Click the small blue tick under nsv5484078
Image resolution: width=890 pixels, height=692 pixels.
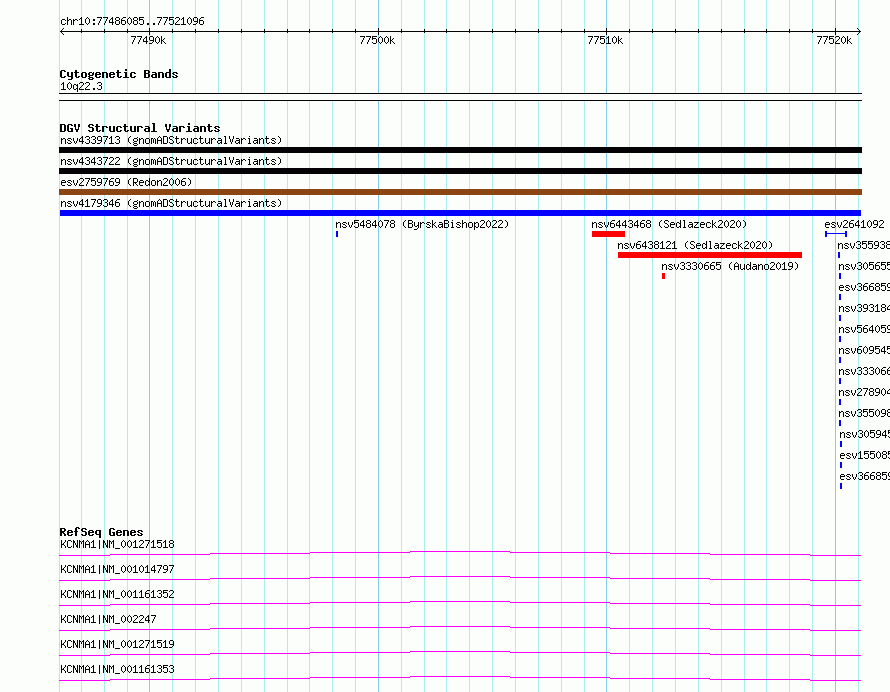click(337, 234)
